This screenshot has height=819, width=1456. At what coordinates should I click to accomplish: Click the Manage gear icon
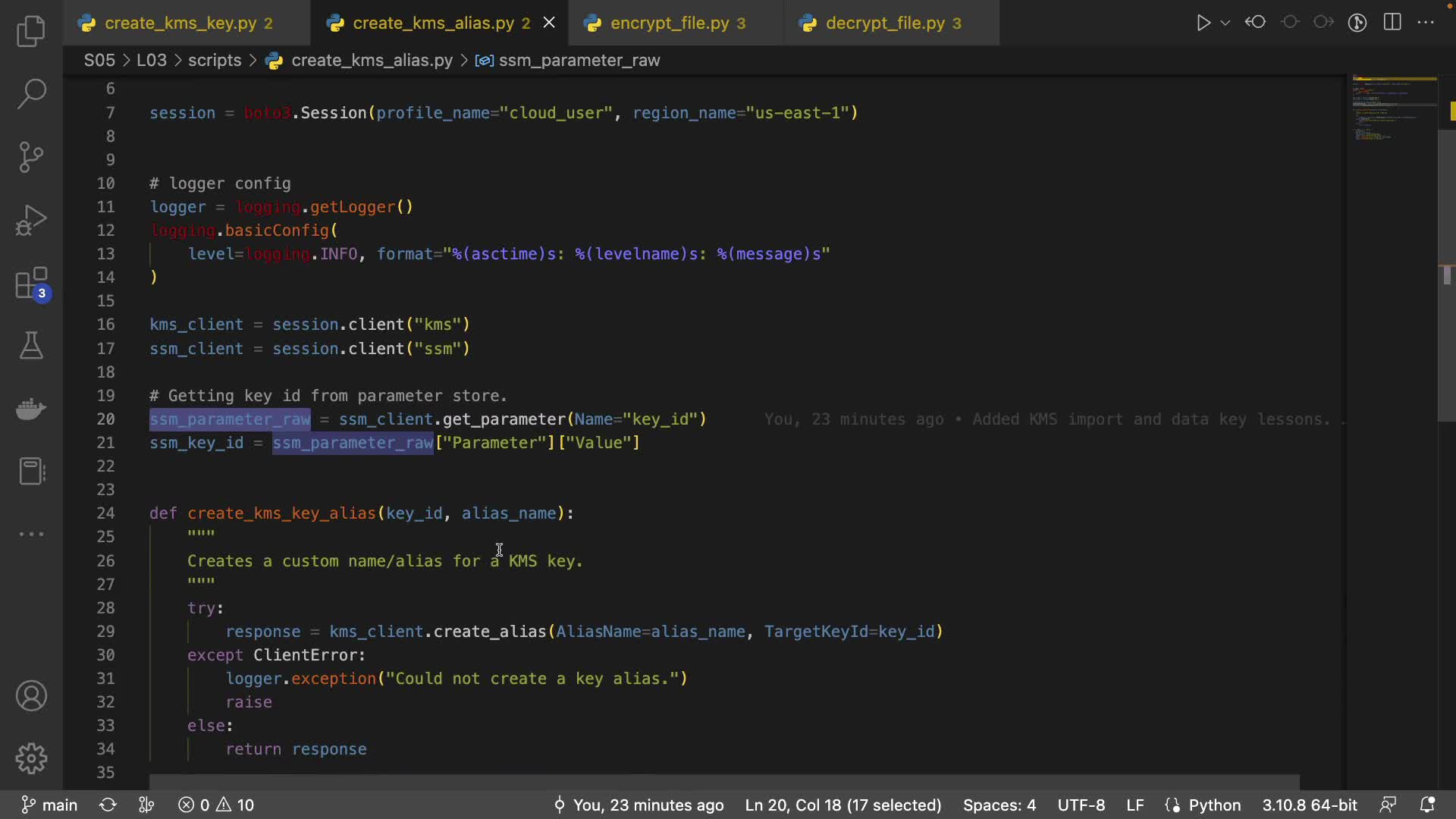pyautogui.click(x=31, y=758)
